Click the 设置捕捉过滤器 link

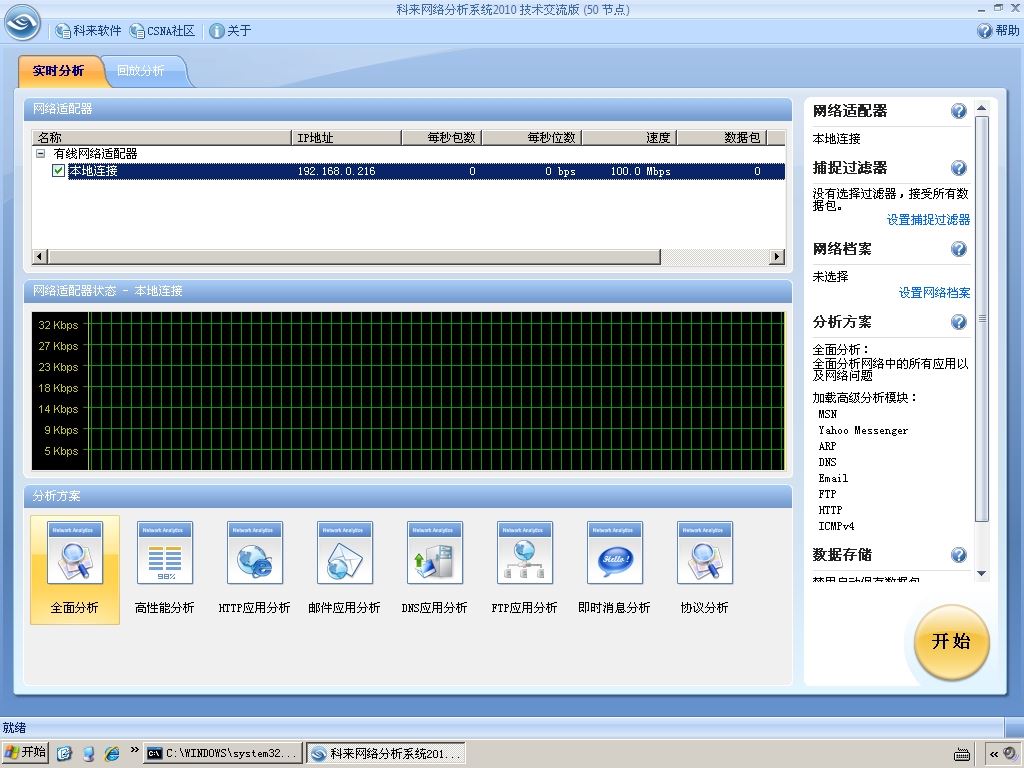tap(928, 220)
